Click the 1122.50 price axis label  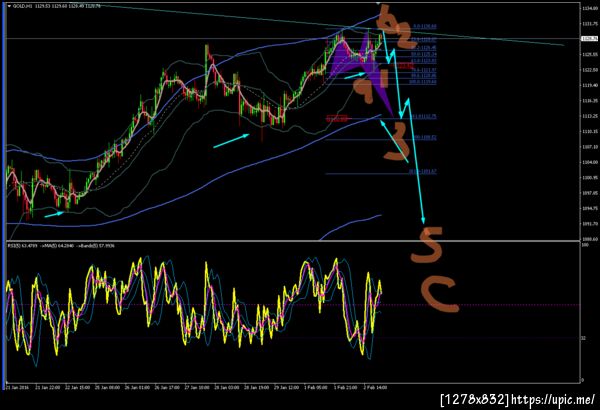[x=590, y=70]
